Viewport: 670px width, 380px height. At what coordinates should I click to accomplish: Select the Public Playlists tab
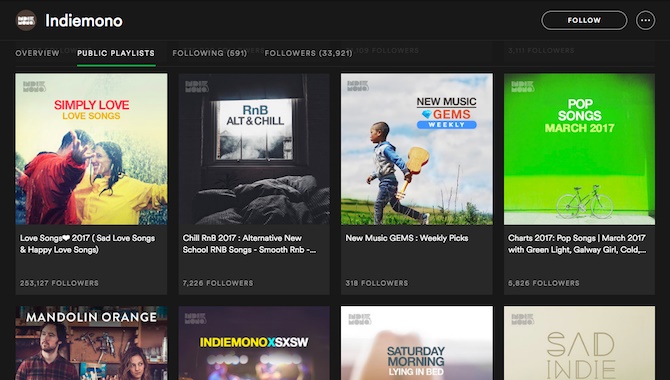[116, 53]
